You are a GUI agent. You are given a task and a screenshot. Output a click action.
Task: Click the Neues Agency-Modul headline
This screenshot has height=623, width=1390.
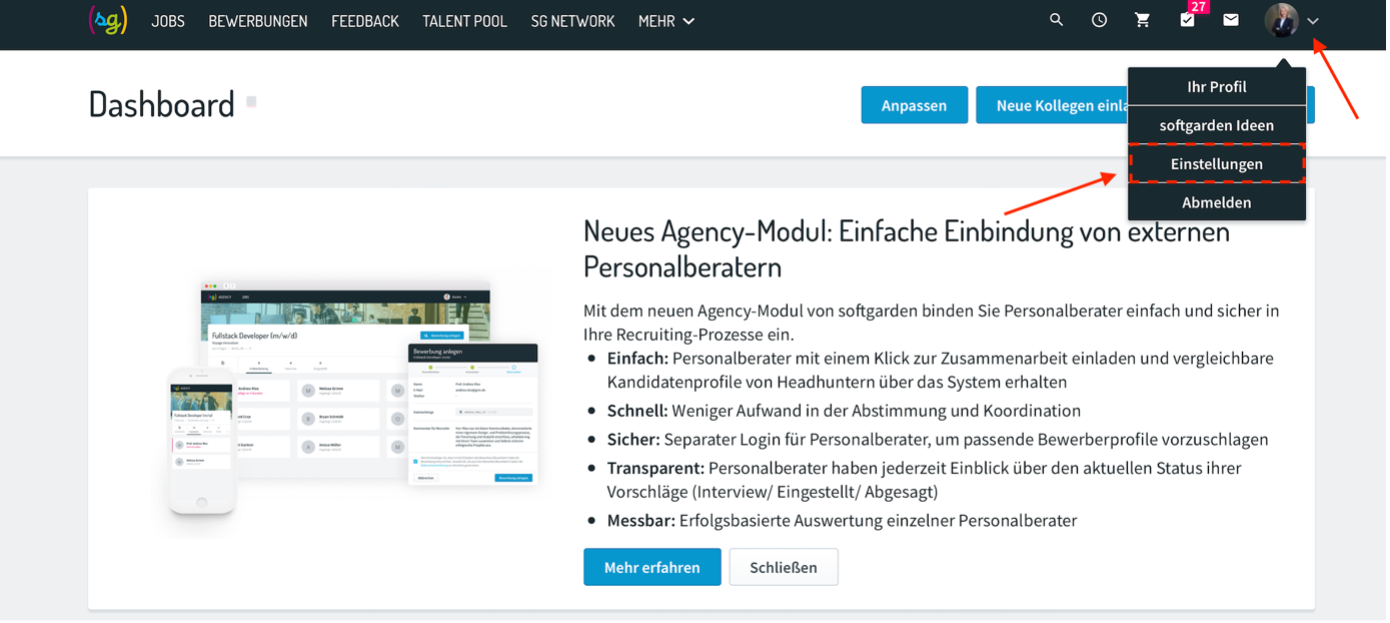tap(908, 249)
